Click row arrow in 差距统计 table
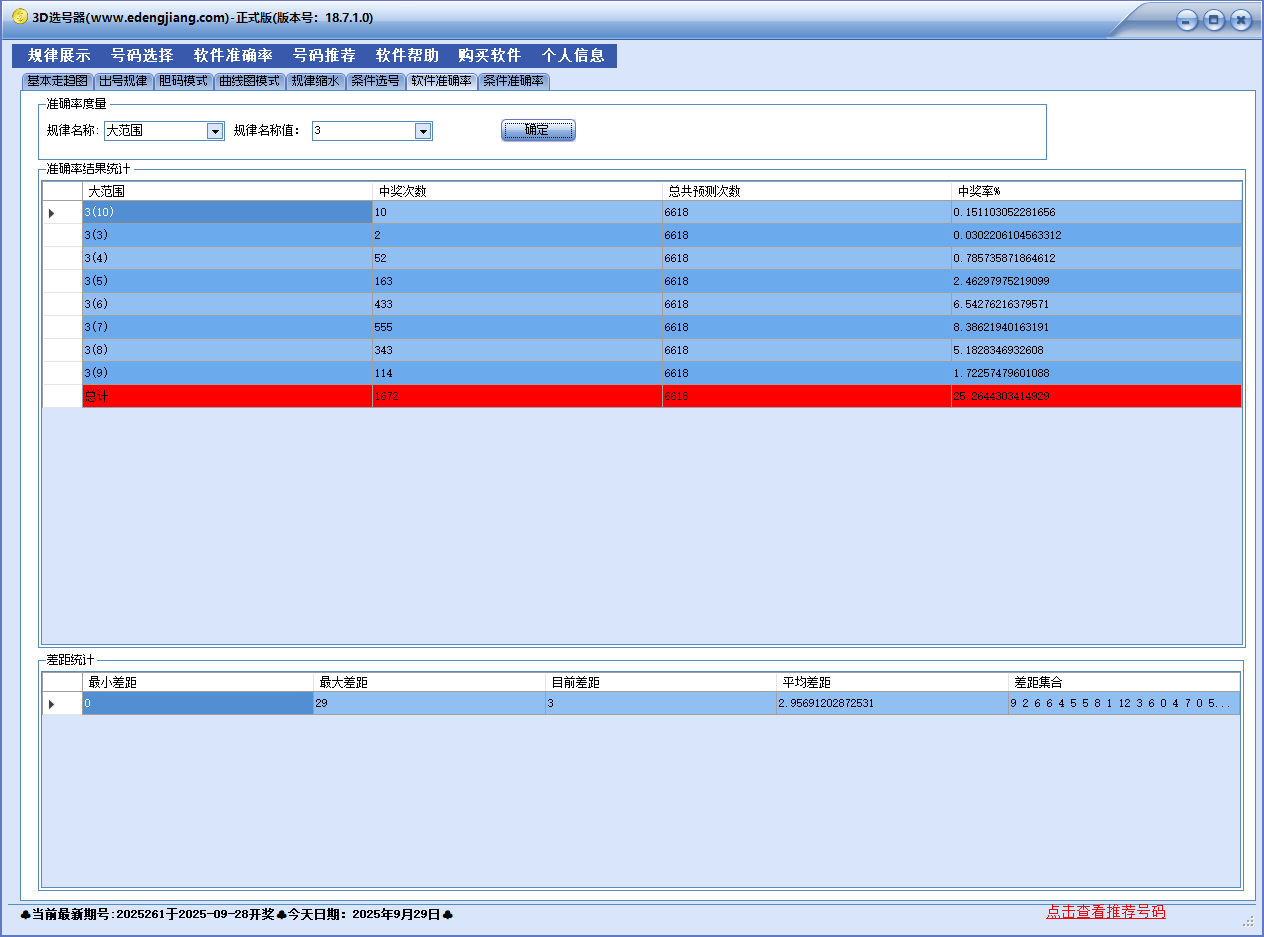This screenshot has height=937, width=1264. pyautogui.click(x=52, y=704)
